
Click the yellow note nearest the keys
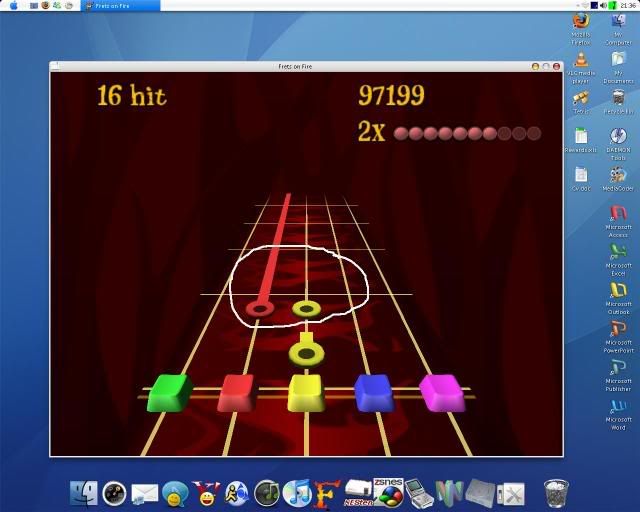tap(307, 353)
